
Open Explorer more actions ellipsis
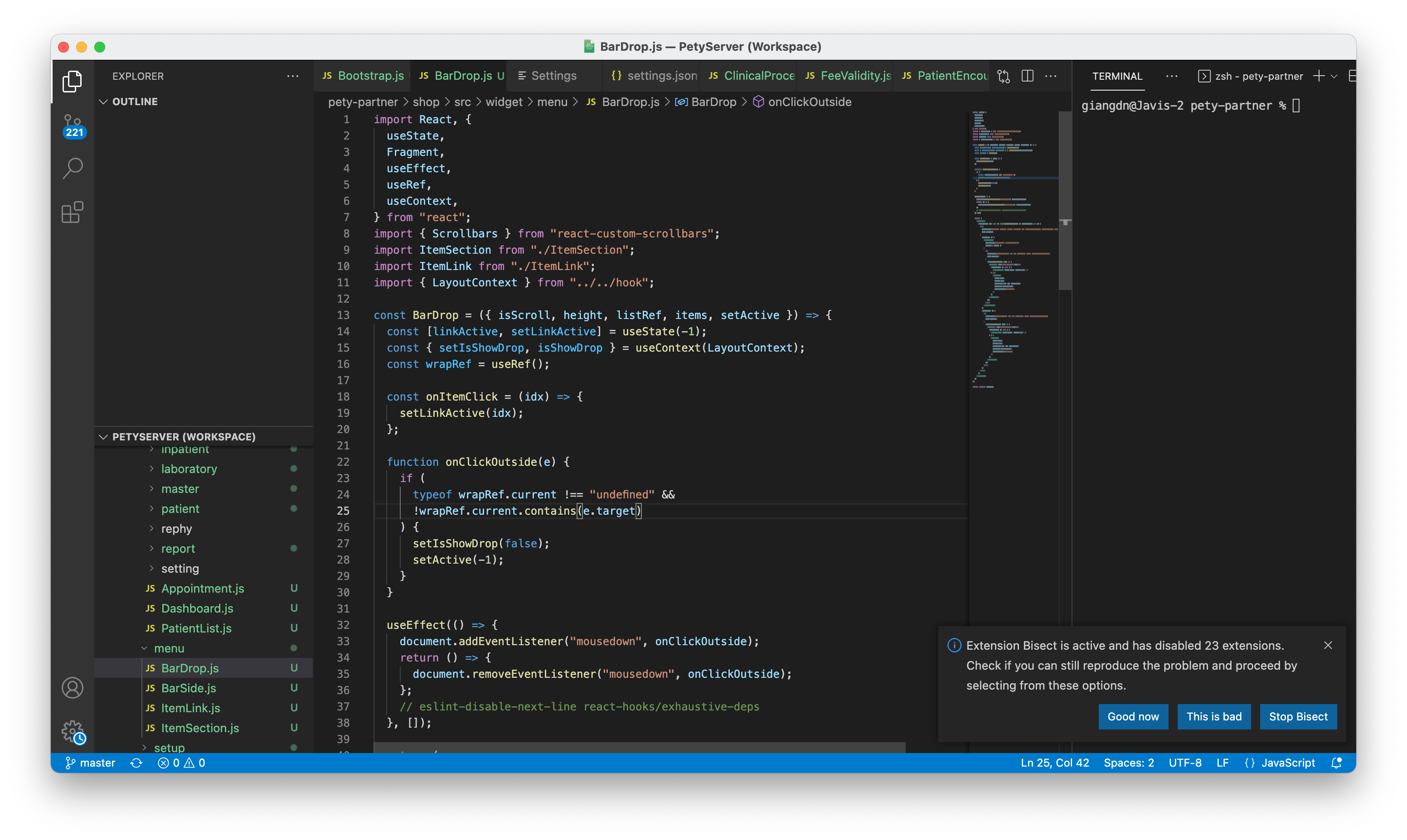[292, 75]
